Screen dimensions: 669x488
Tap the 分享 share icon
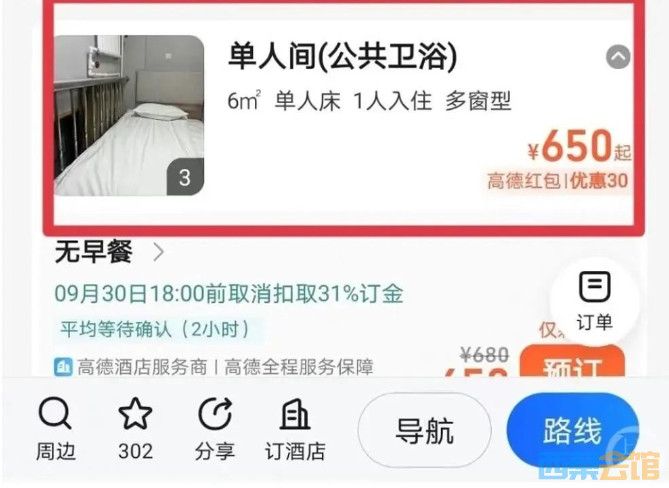coord(215,413)
